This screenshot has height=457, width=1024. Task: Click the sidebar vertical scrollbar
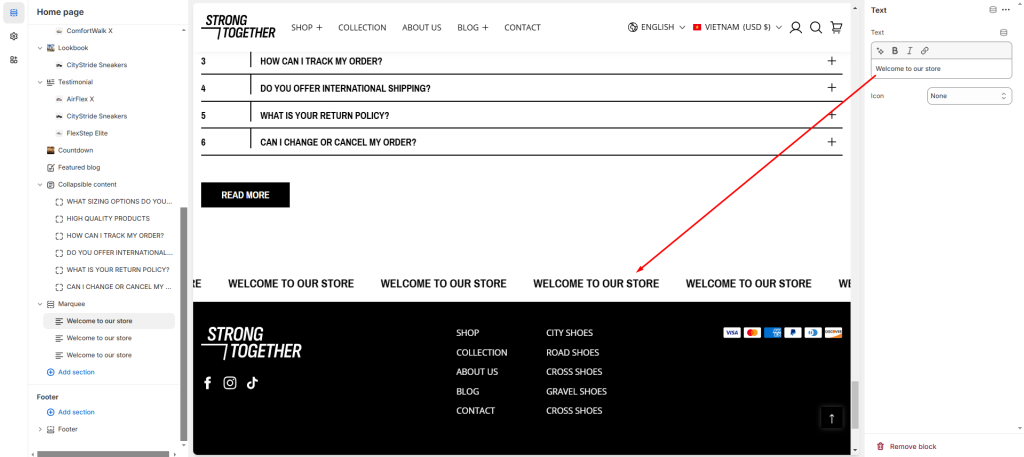pos(184,323)
